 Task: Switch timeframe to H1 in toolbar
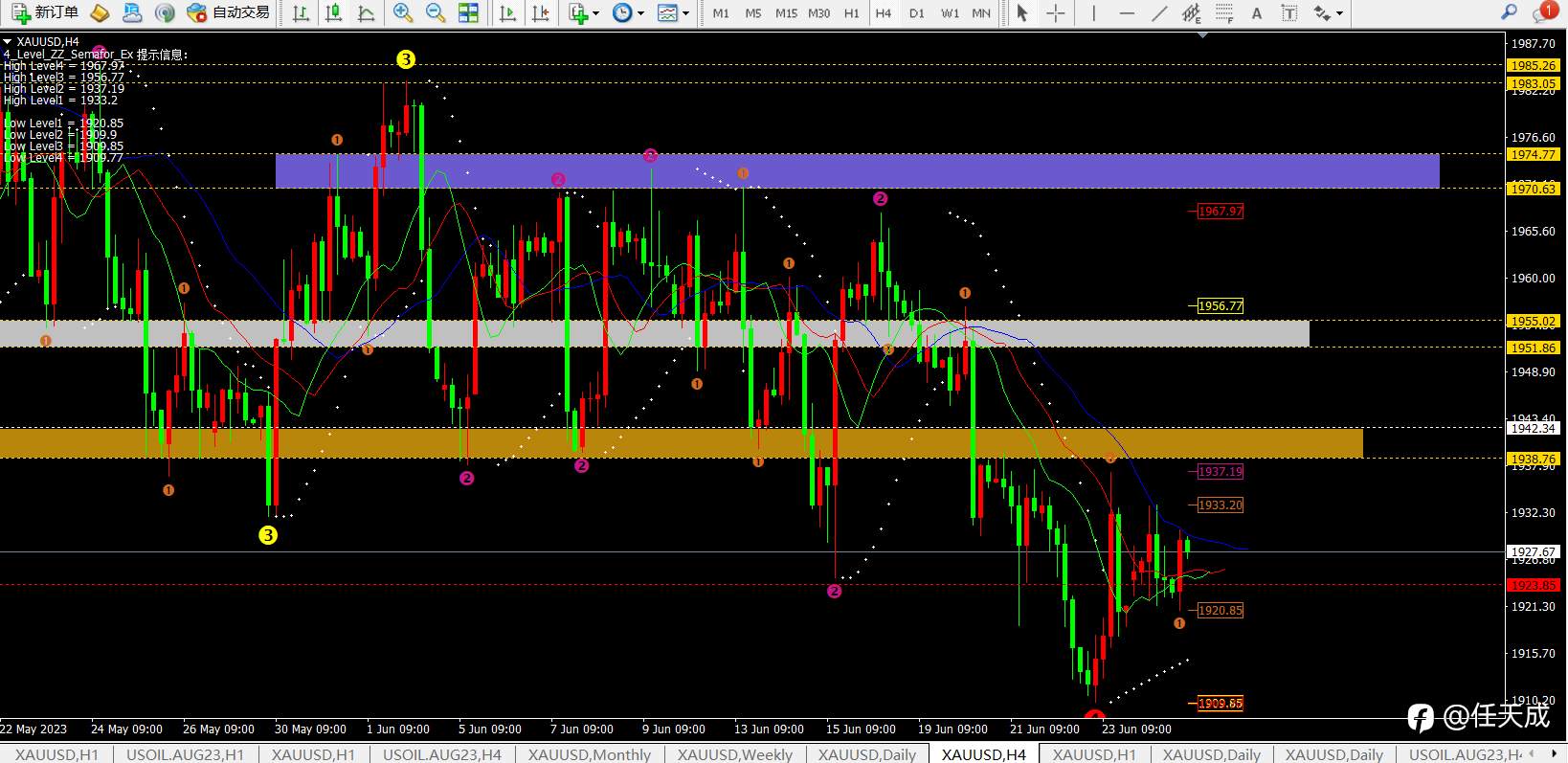(x=852, y=13)
